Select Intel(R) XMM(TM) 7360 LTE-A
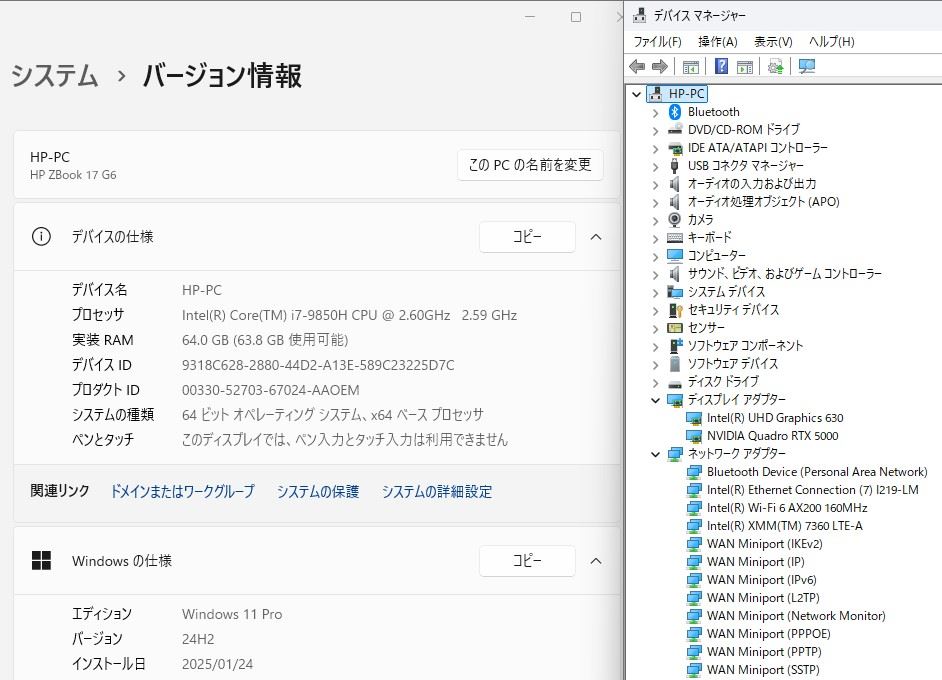 click(785, 526)
